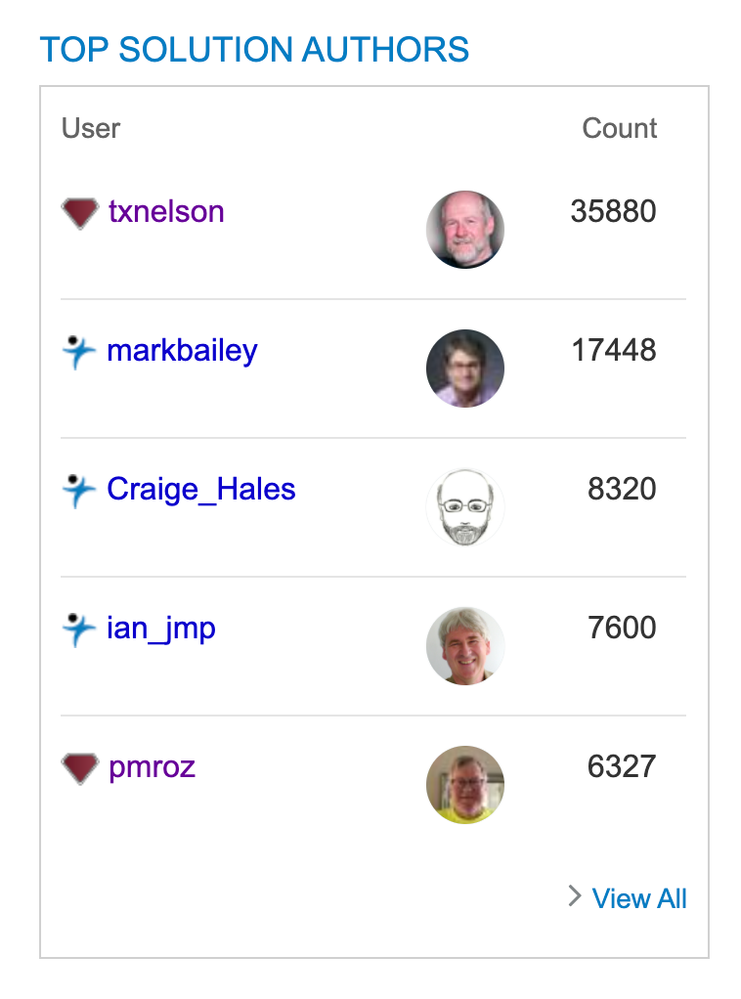Open ian_jmp's profile avatar

[x=465, y=646]
